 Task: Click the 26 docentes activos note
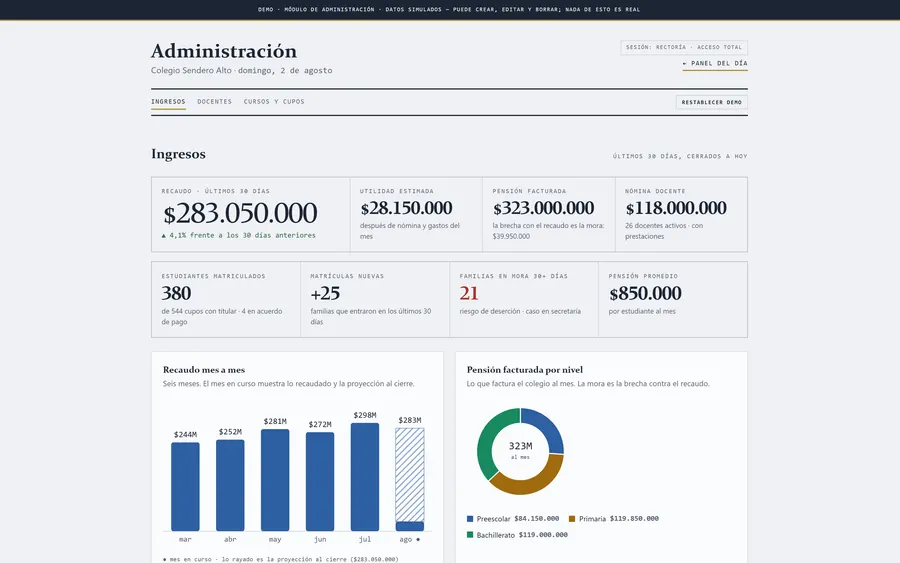[664, 231]
